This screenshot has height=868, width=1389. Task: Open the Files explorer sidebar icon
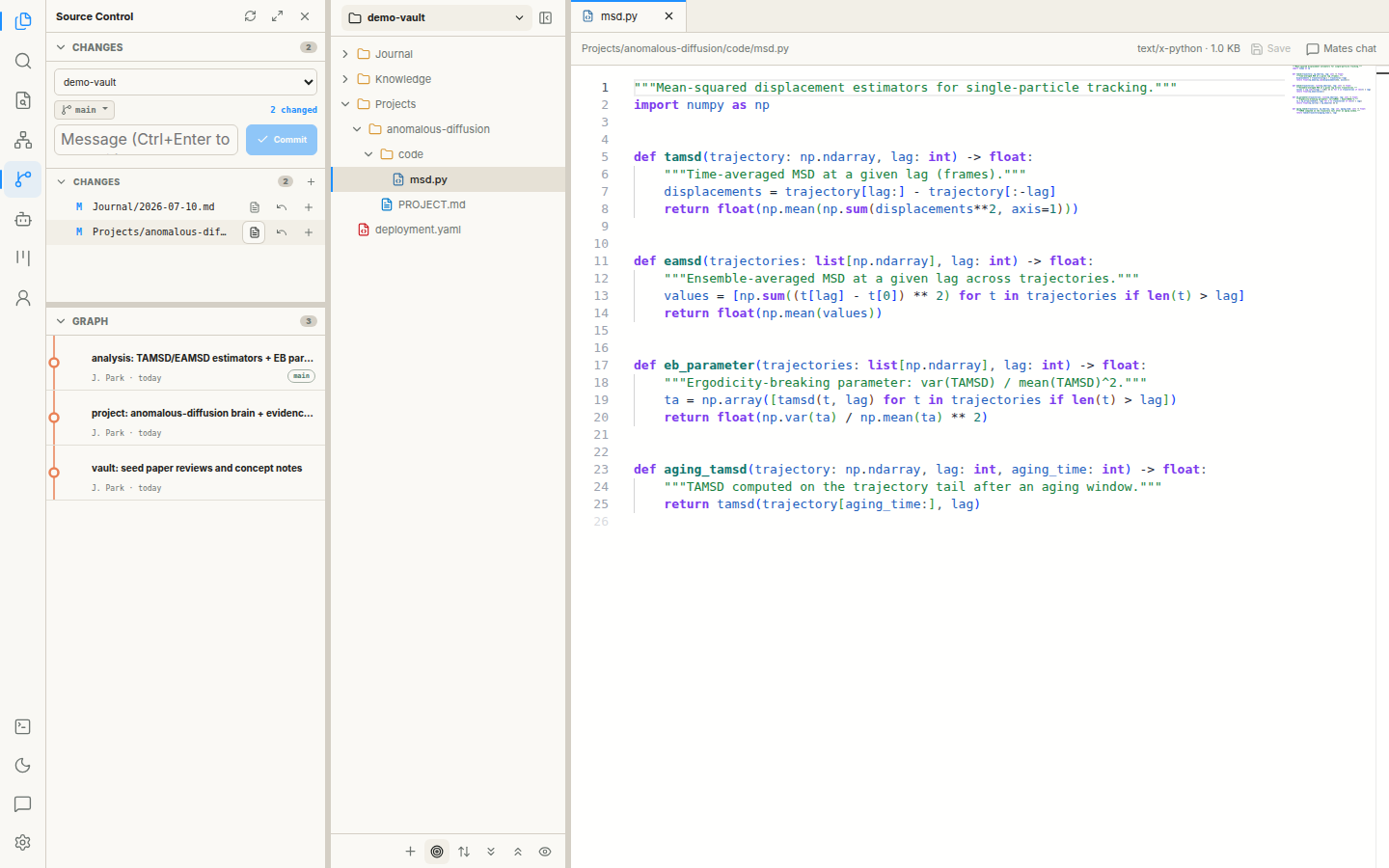click(23, 21)
